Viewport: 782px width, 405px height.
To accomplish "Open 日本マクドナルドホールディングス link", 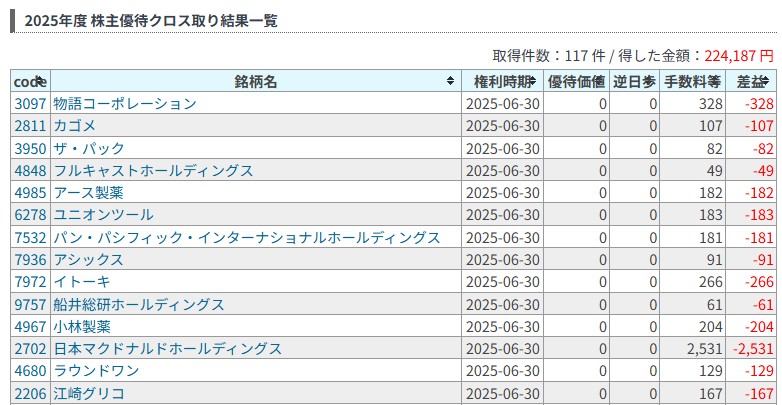I will pos(168,349).
